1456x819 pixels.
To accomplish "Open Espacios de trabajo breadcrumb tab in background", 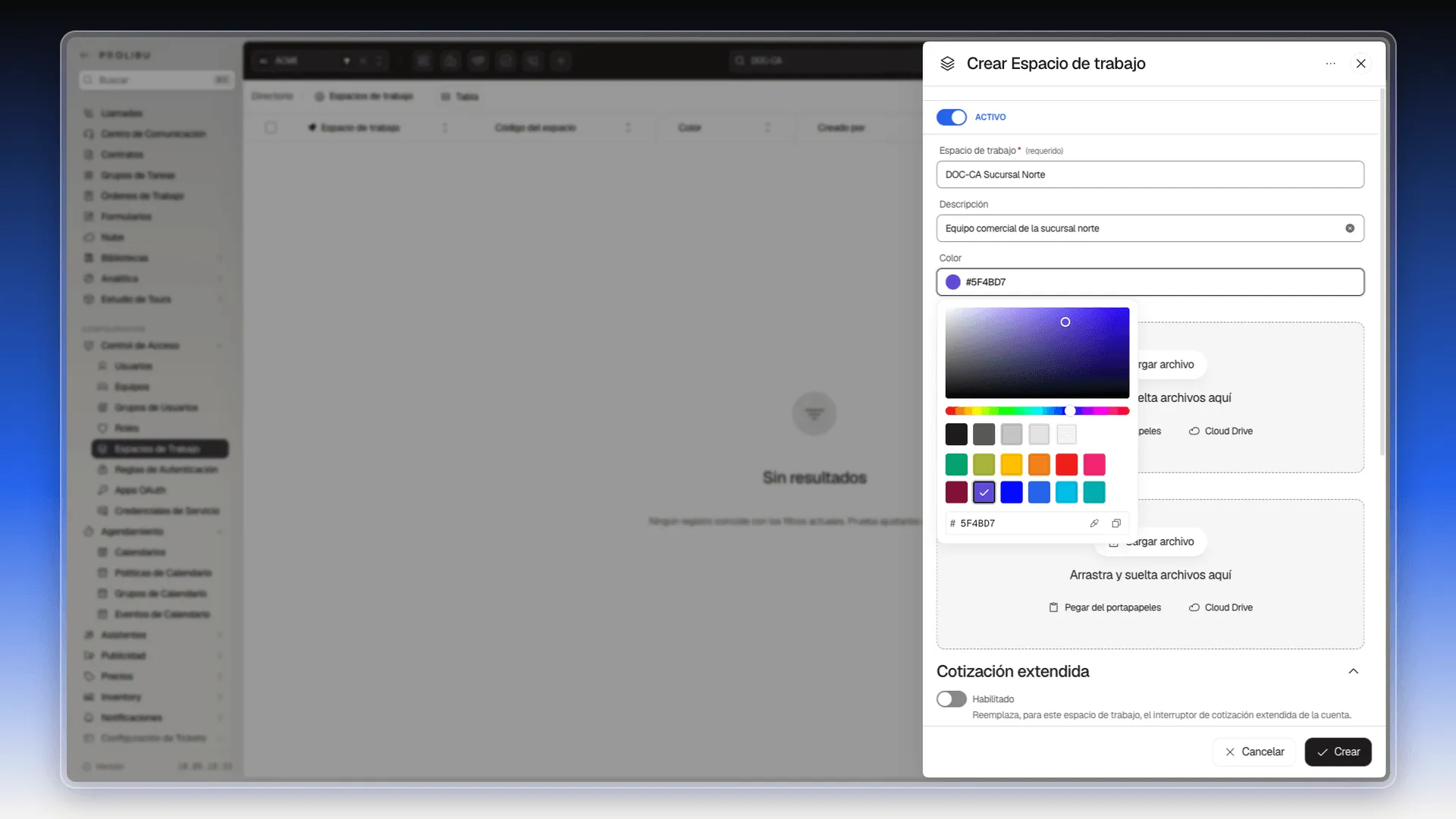I will [x=364, y=96].
